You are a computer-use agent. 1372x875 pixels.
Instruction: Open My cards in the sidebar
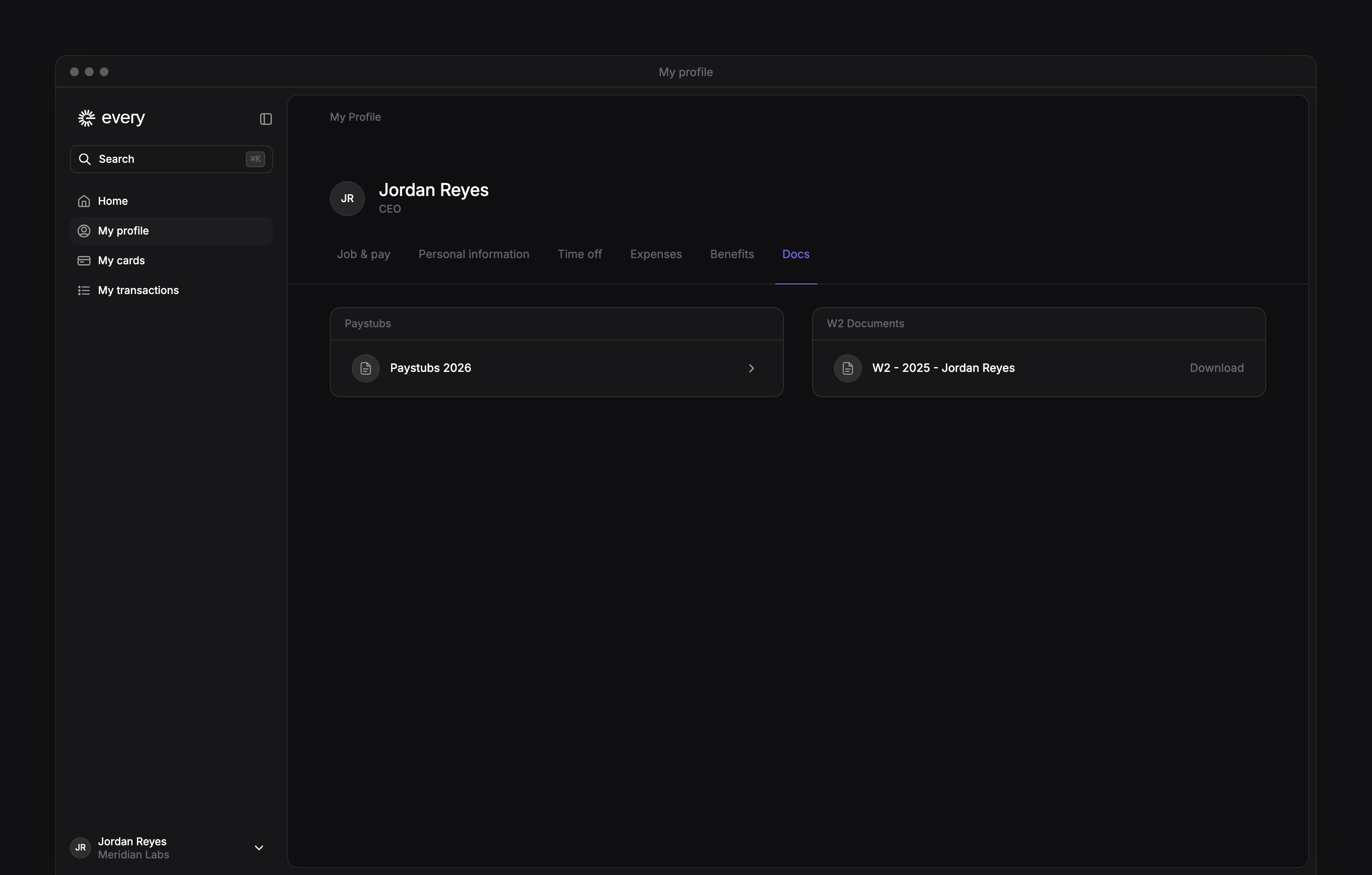[171, 260]
